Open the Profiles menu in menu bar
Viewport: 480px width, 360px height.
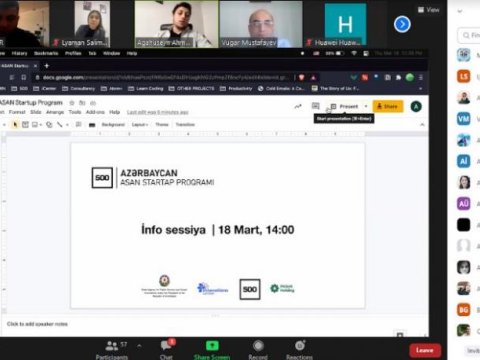pyautogui.click(x=73, y=53)
